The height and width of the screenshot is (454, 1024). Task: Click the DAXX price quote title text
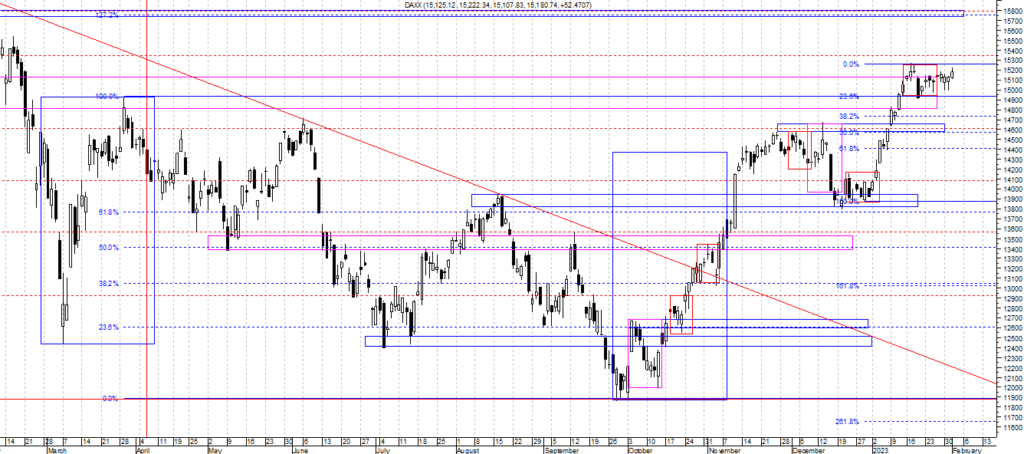click(x=498, y=5)
